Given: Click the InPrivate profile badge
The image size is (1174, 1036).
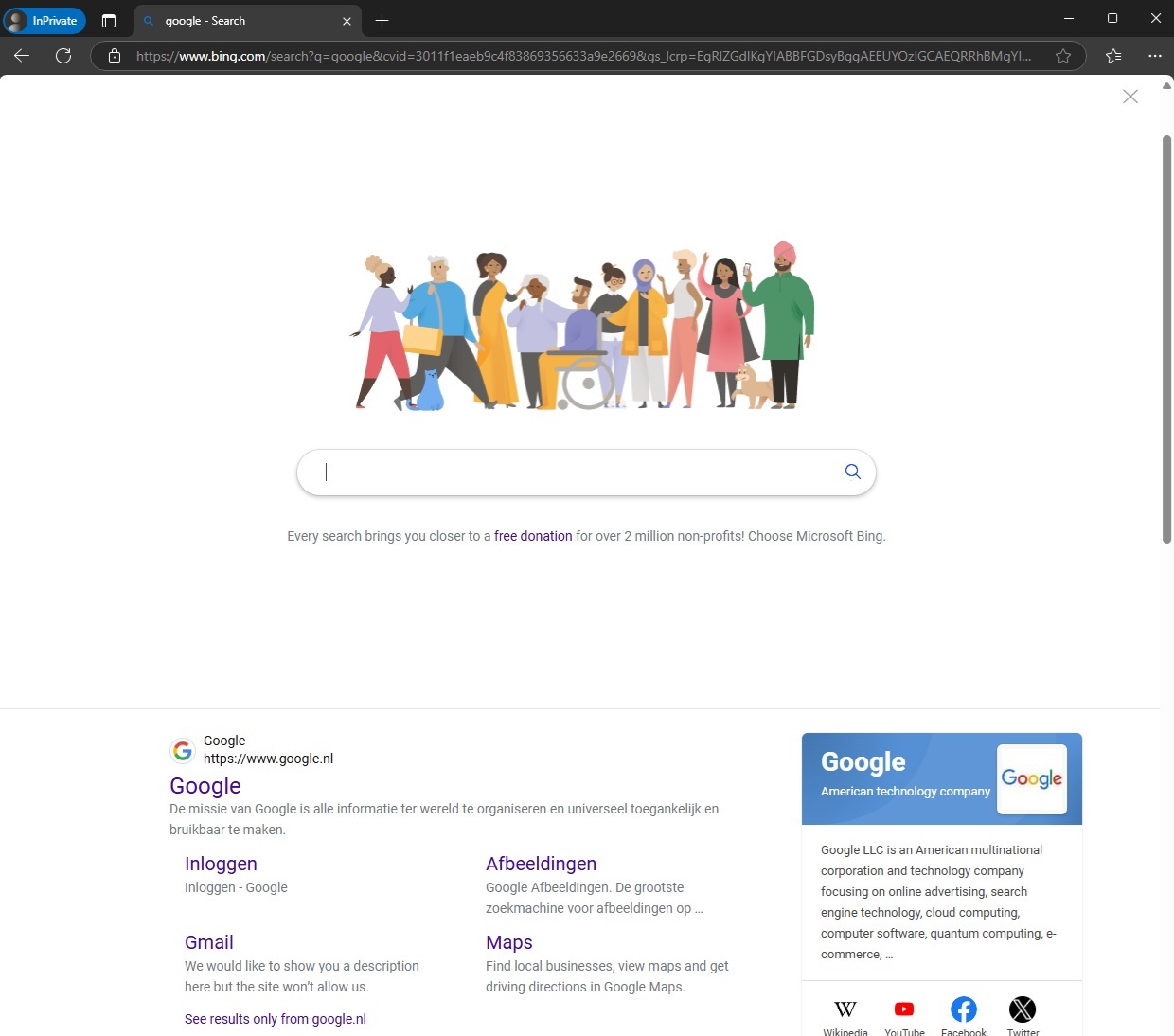Looking at the screenshot, I should [x=44, y=21].
